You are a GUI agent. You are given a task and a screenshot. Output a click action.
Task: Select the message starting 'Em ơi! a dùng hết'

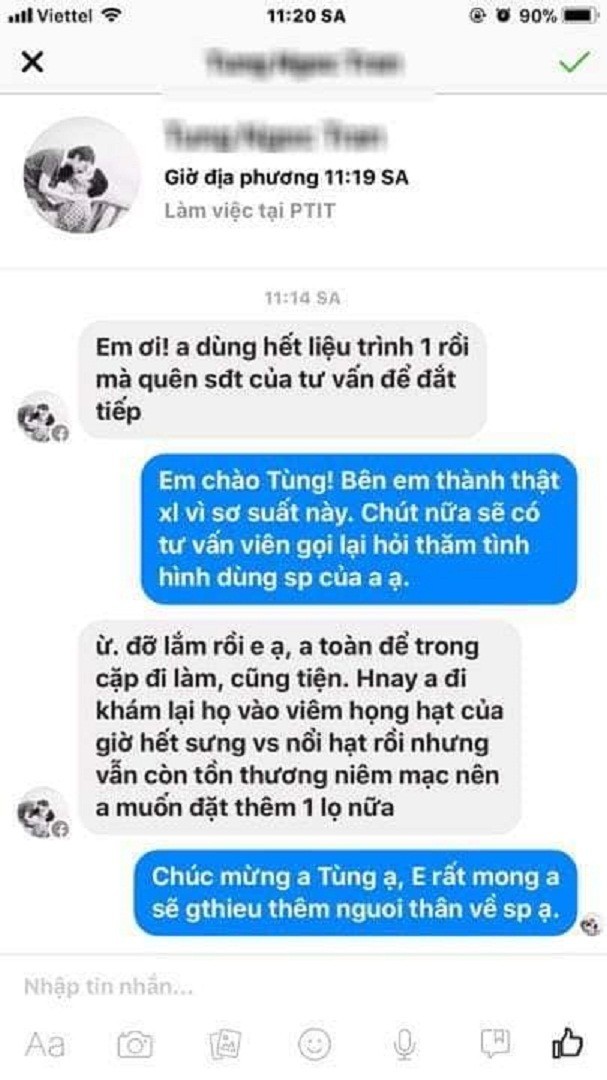282,379
